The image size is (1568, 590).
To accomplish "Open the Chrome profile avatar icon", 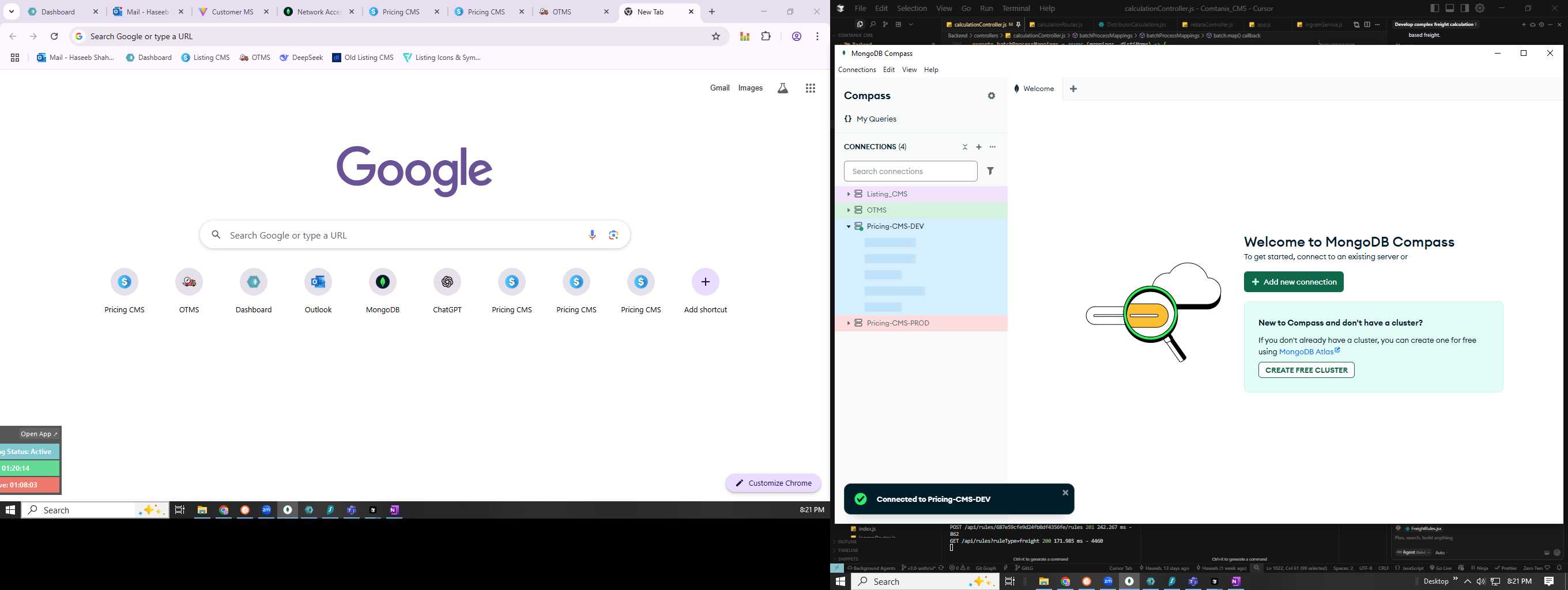I will pyautogui.click(x=796, y=36).
